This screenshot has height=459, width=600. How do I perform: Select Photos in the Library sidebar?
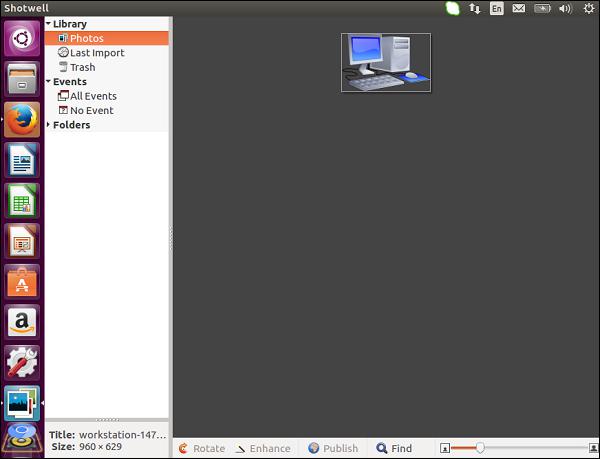(86, 39)
